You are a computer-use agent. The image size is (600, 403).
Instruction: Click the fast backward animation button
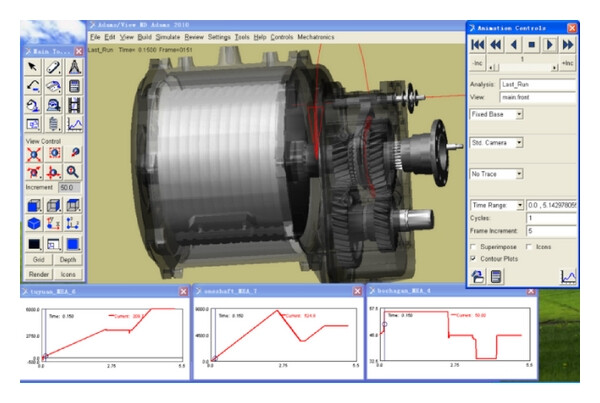tap(496, 45)
